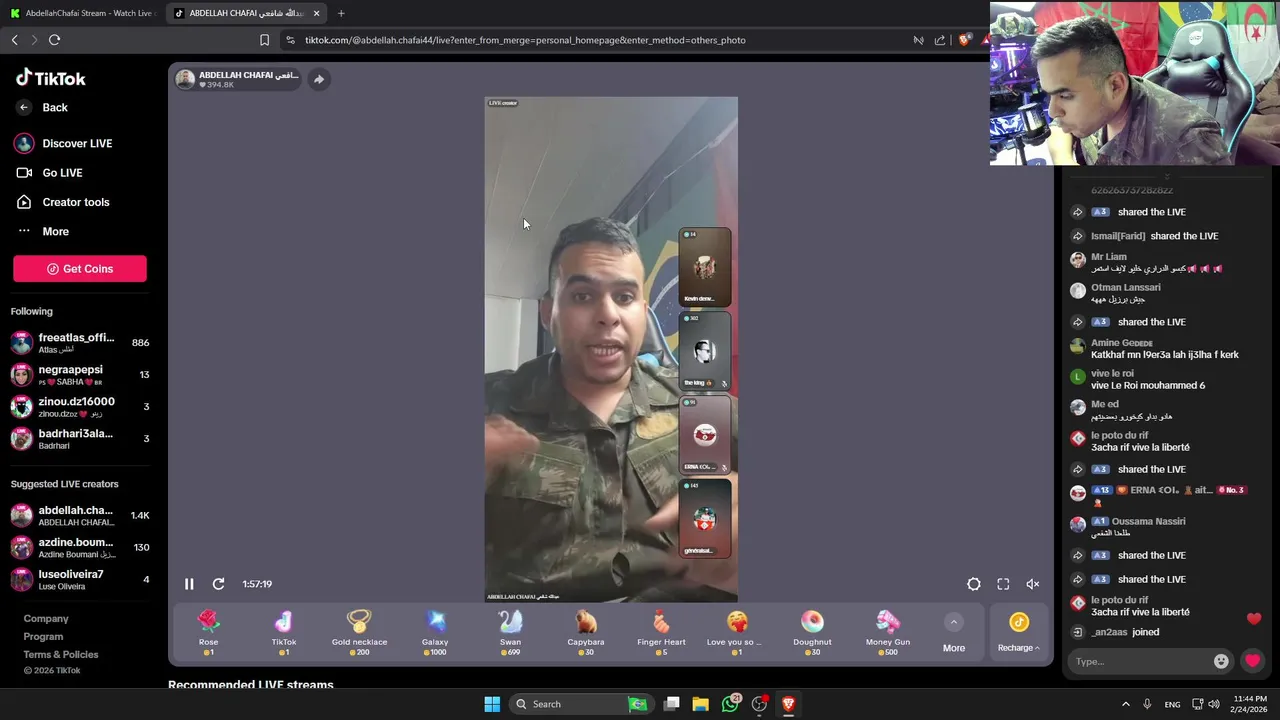Open the browser share icon in address bar
Viewport: 1280px width, 720px height.
pos(940,40)
